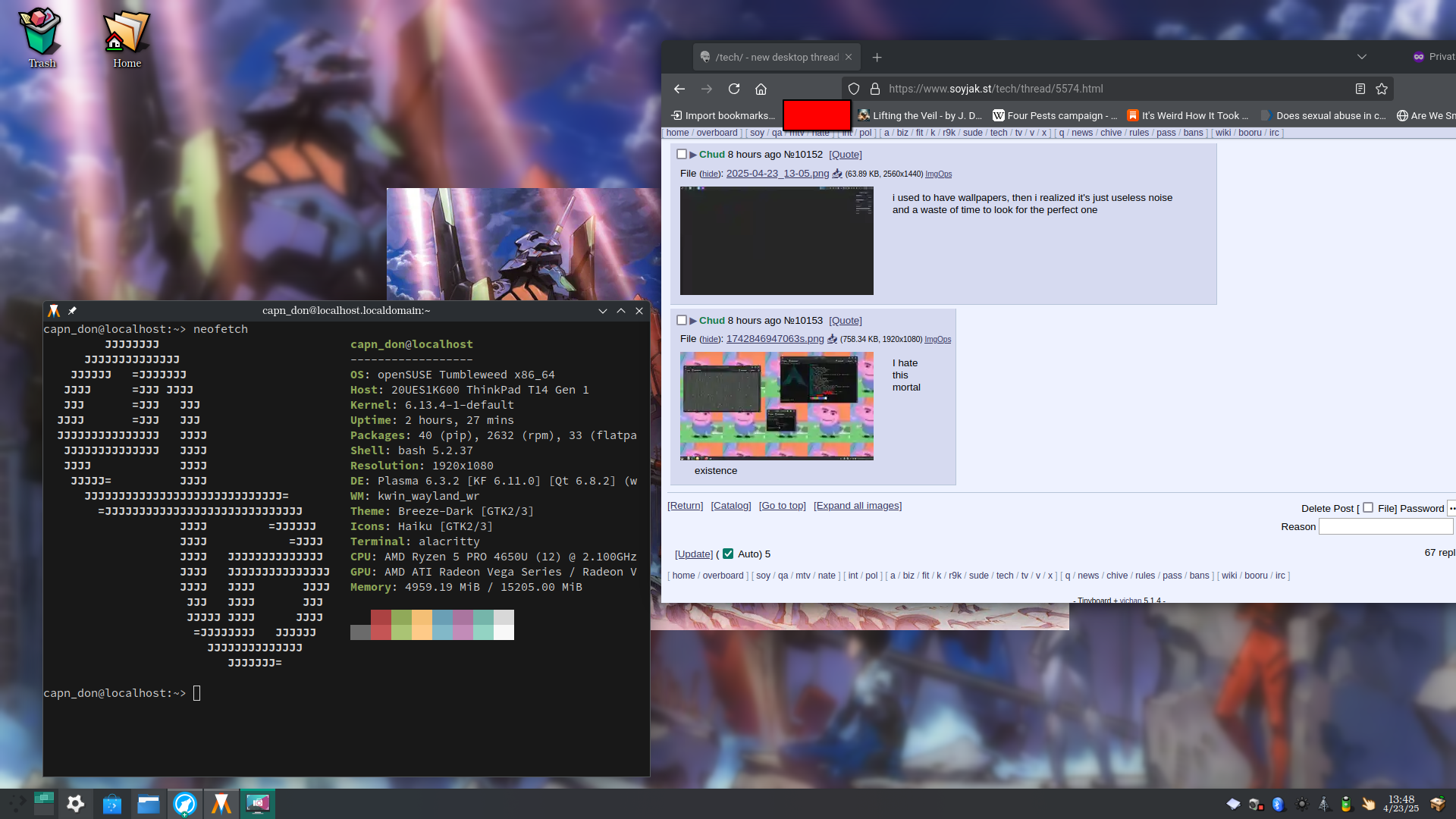Open the It's Weird How It Took bookmark
Image resolution: width=1456 pixels, height=819 pixels.
coord(1188,115)
